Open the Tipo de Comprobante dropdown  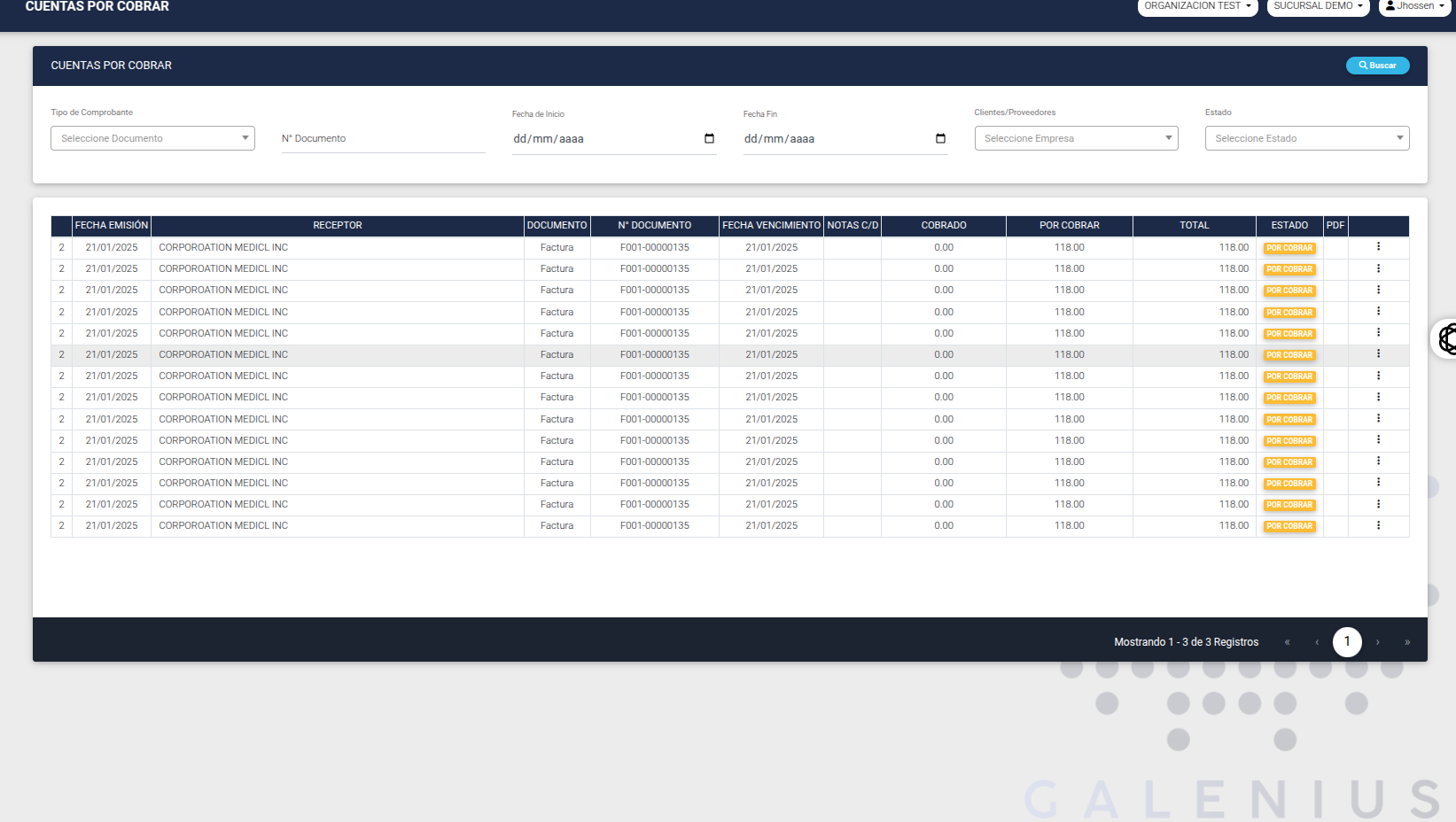tap(152, 138)
